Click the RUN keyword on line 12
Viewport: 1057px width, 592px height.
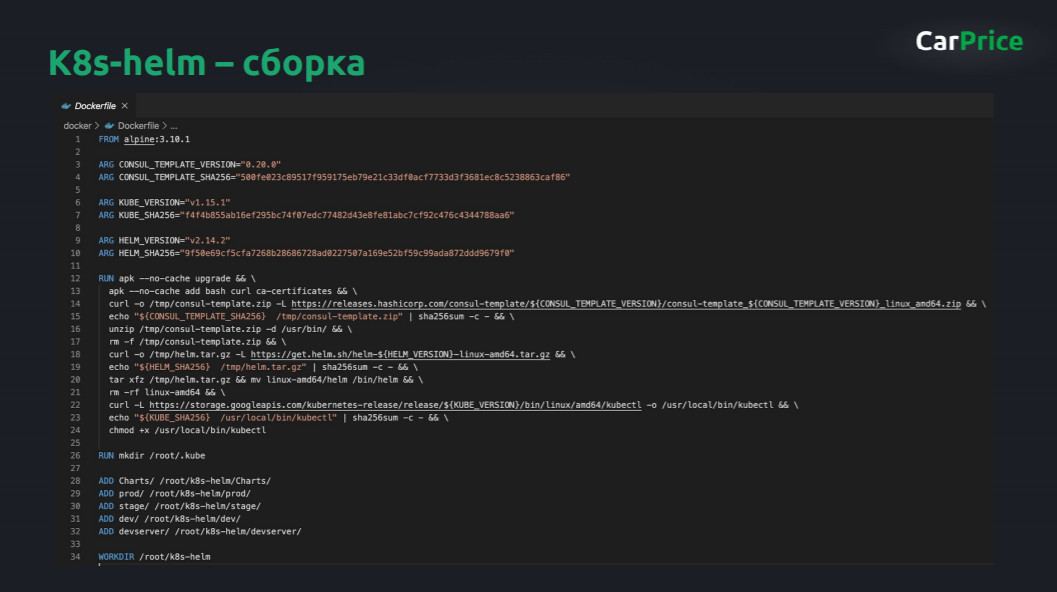[104, 277]
